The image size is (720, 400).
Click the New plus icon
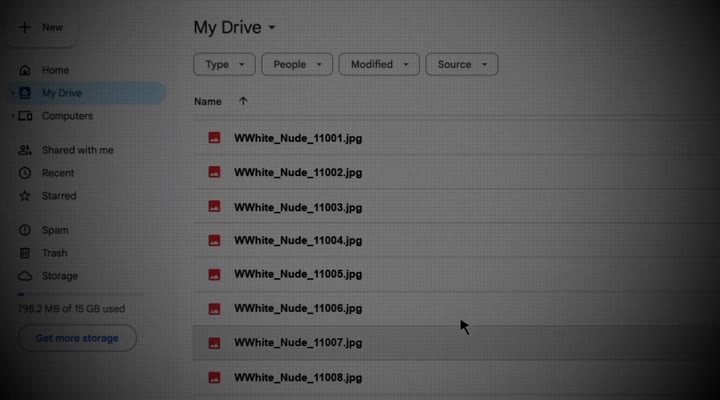pyautogui.click(x=24, y=27)
